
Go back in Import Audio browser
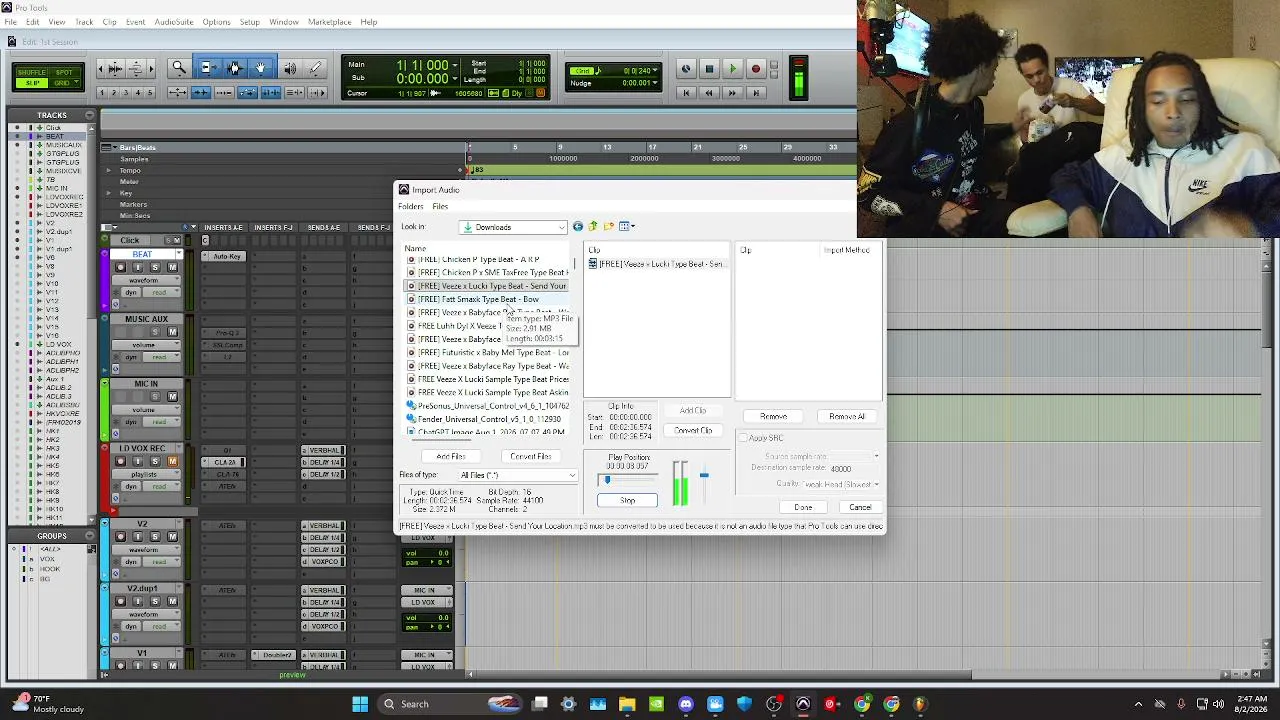pyautogui.click(x=578, y=227)
